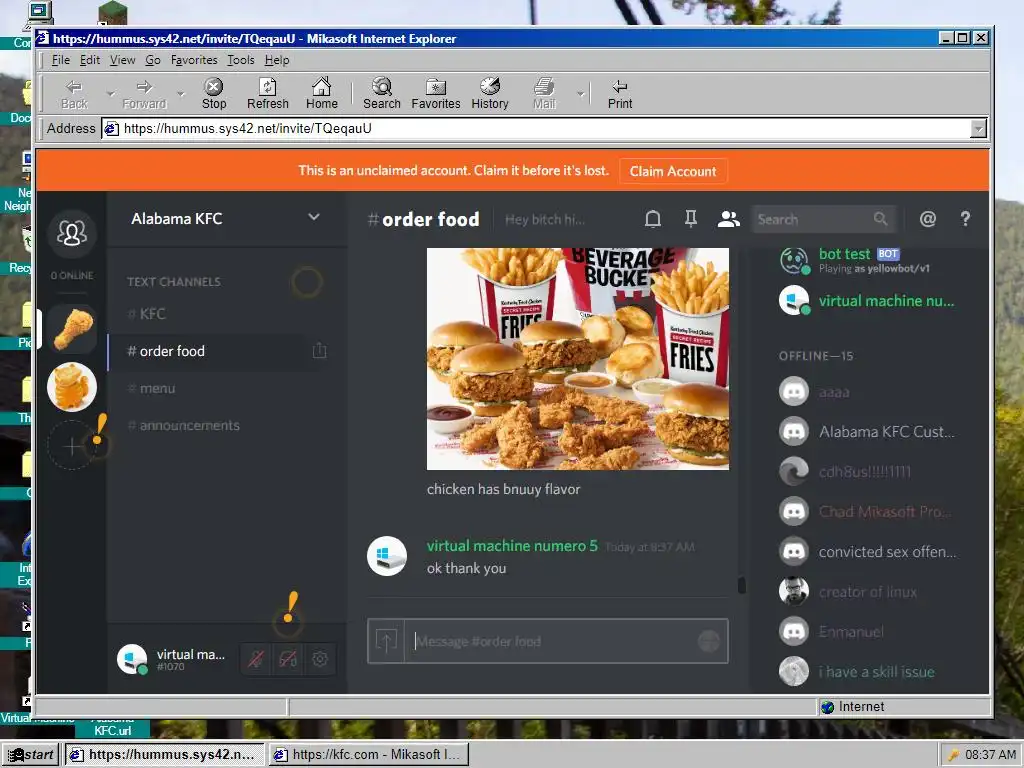
Task: Select offline member aaaa
Action: 867,392
